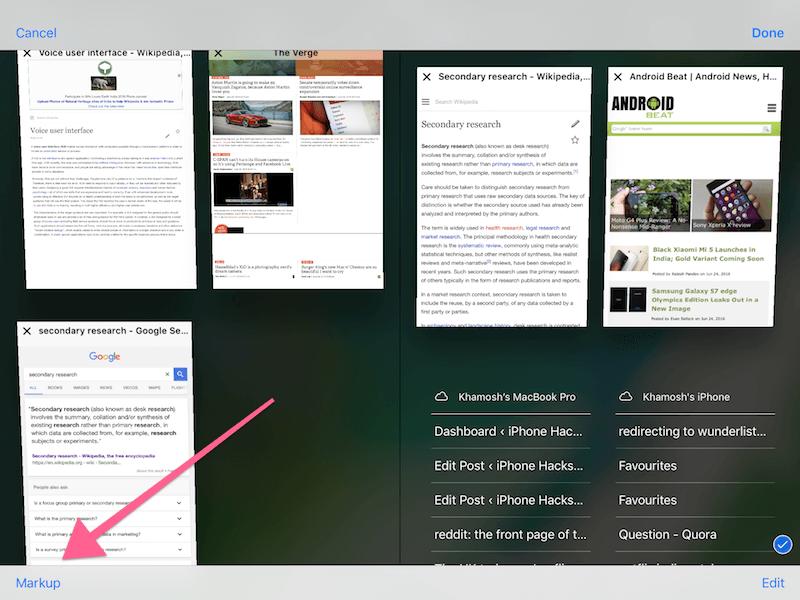Tap the Markup button
This screenshot has height=600, width=800.
(38, 583)
